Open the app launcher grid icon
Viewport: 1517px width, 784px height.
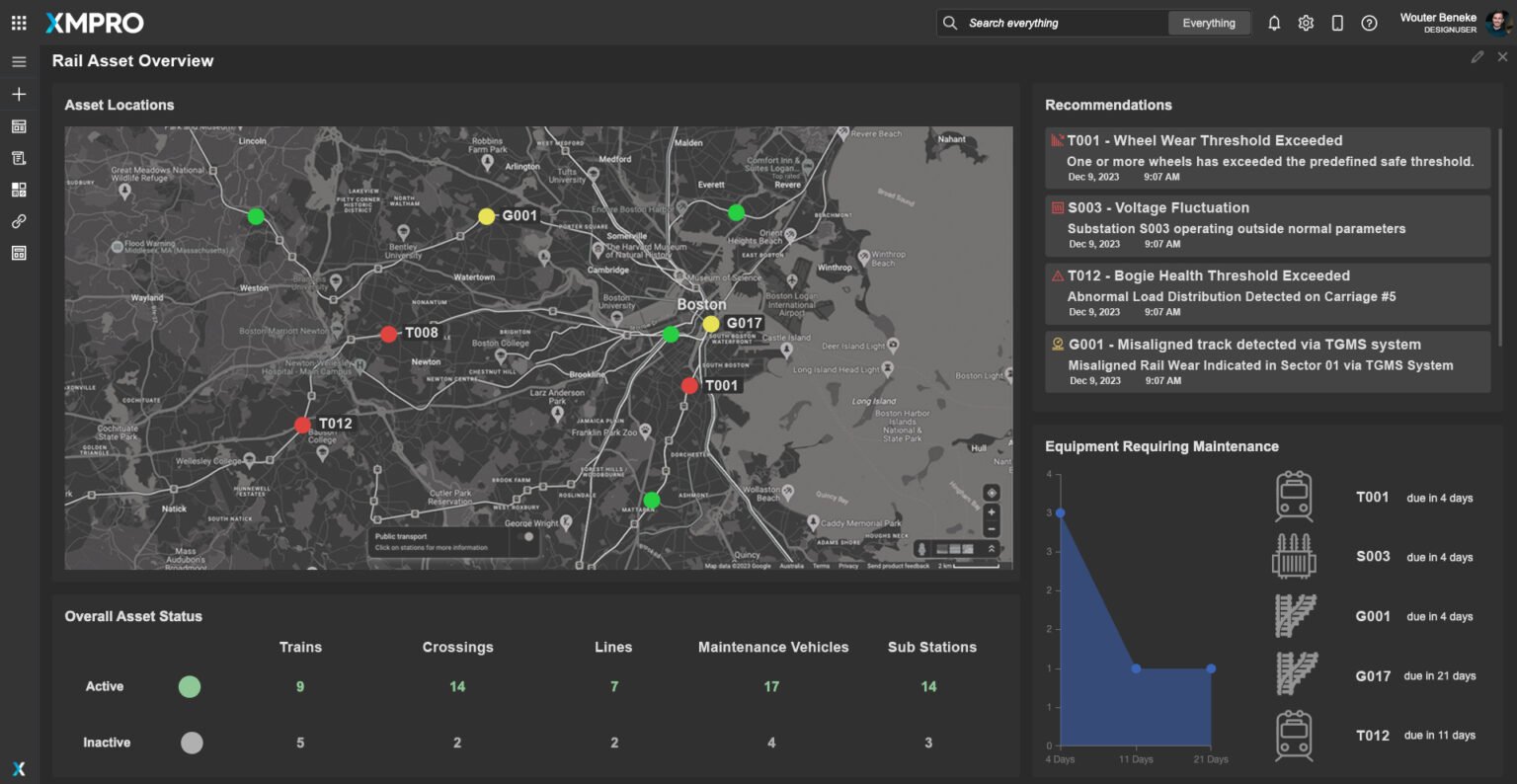point(19,23)
